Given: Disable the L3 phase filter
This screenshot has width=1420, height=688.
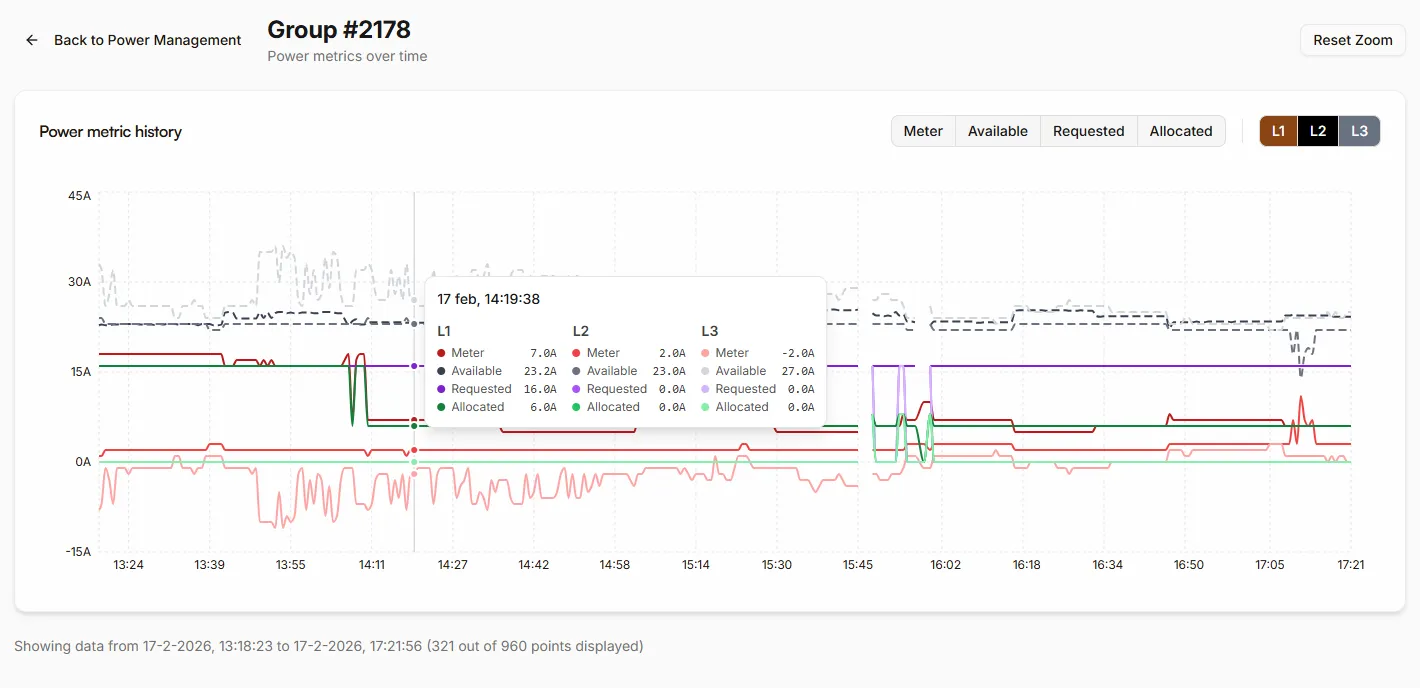Looking at the screenshot, I should [x=1359, y=130].
